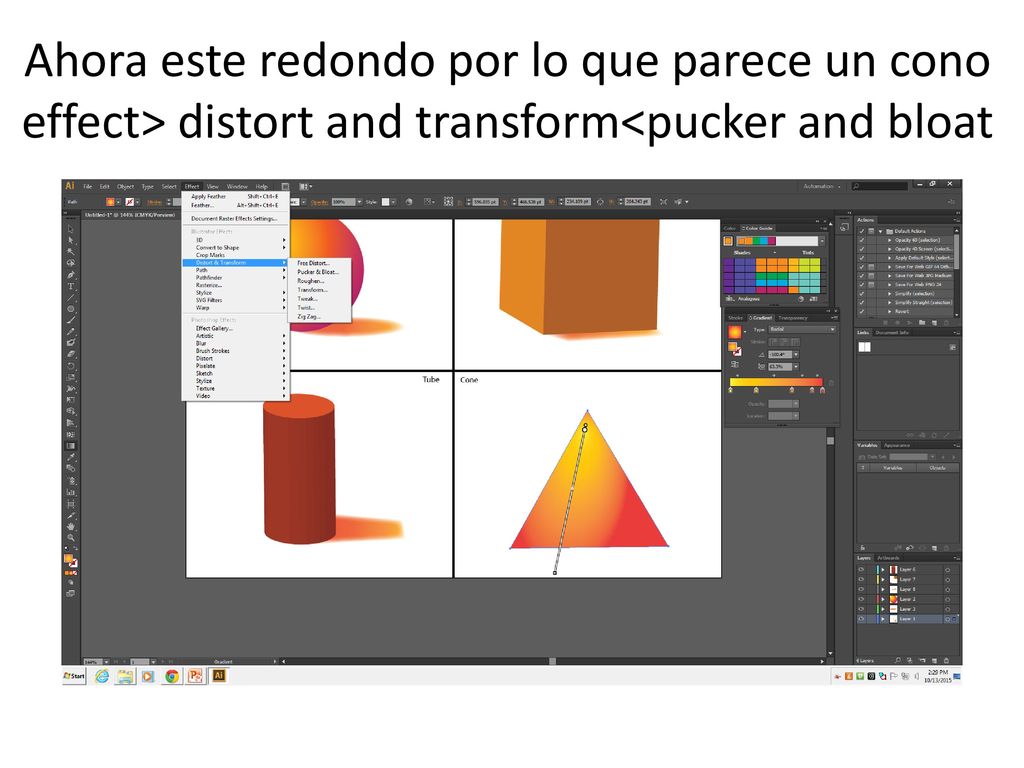1024x768 pixels.
Task: Toggle visibility of Layer 7
Action: [x=861, y=579]
